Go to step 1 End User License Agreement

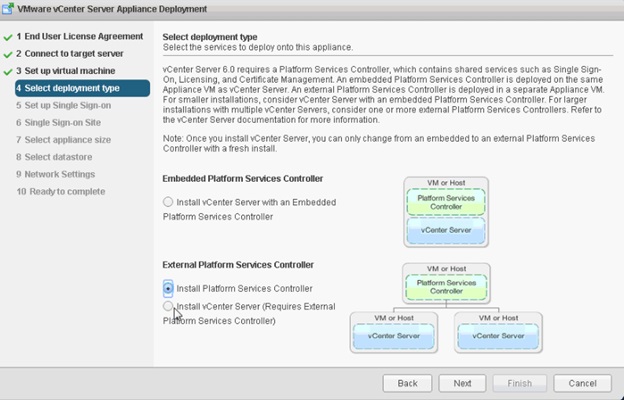point(80,36)
